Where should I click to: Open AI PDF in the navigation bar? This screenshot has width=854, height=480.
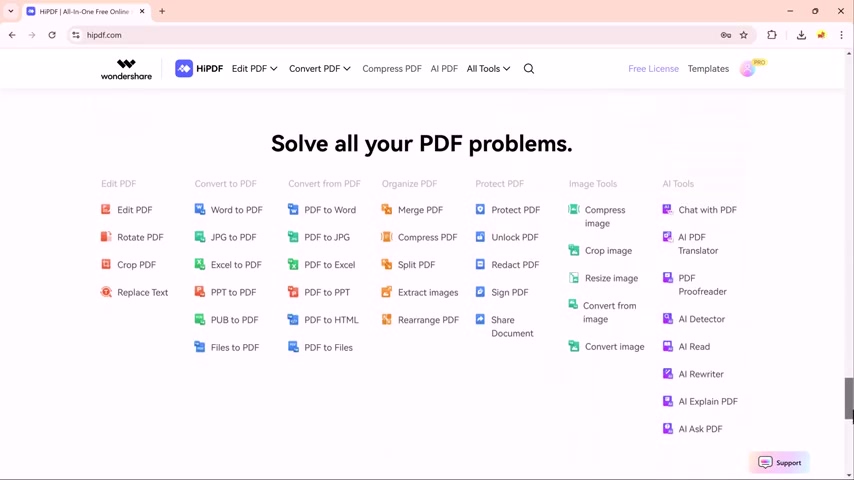tap(444, 69)
